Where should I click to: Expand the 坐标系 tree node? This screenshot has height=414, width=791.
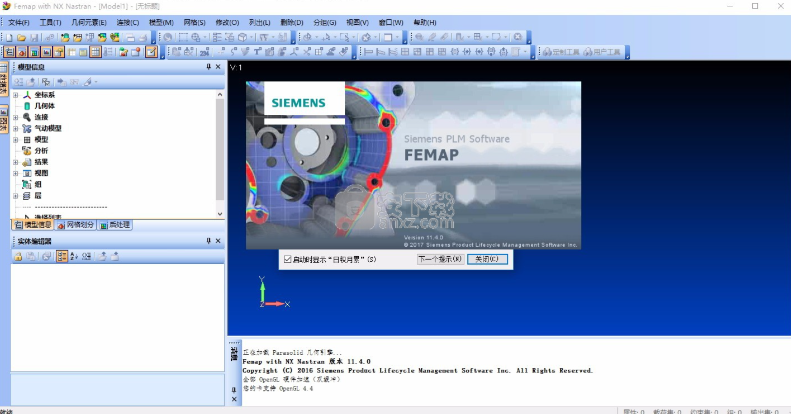click(16, 95)
